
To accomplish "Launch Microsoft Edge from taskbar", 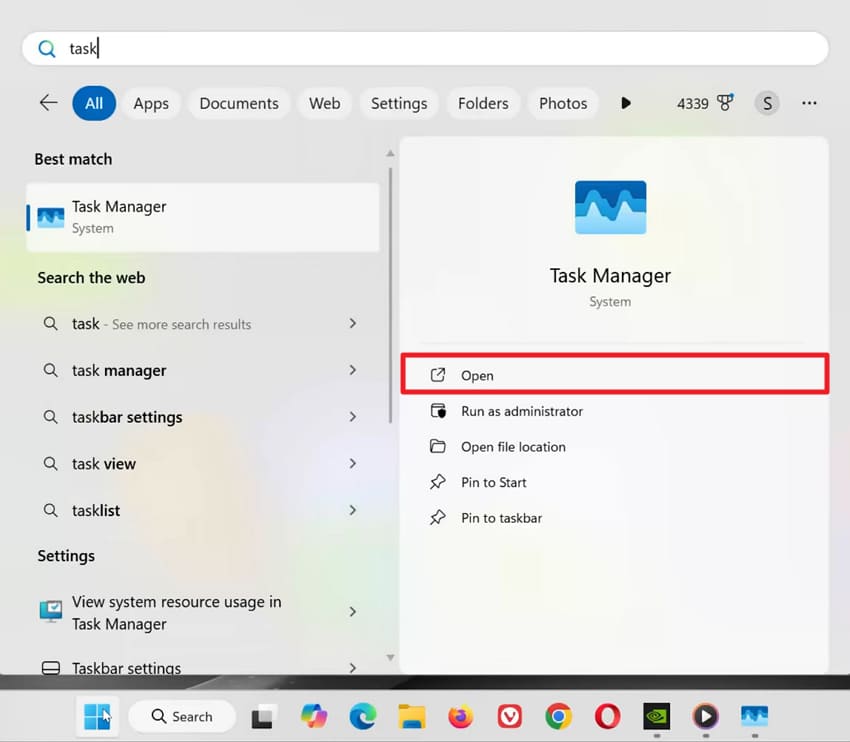I will (x=363, y=716).
